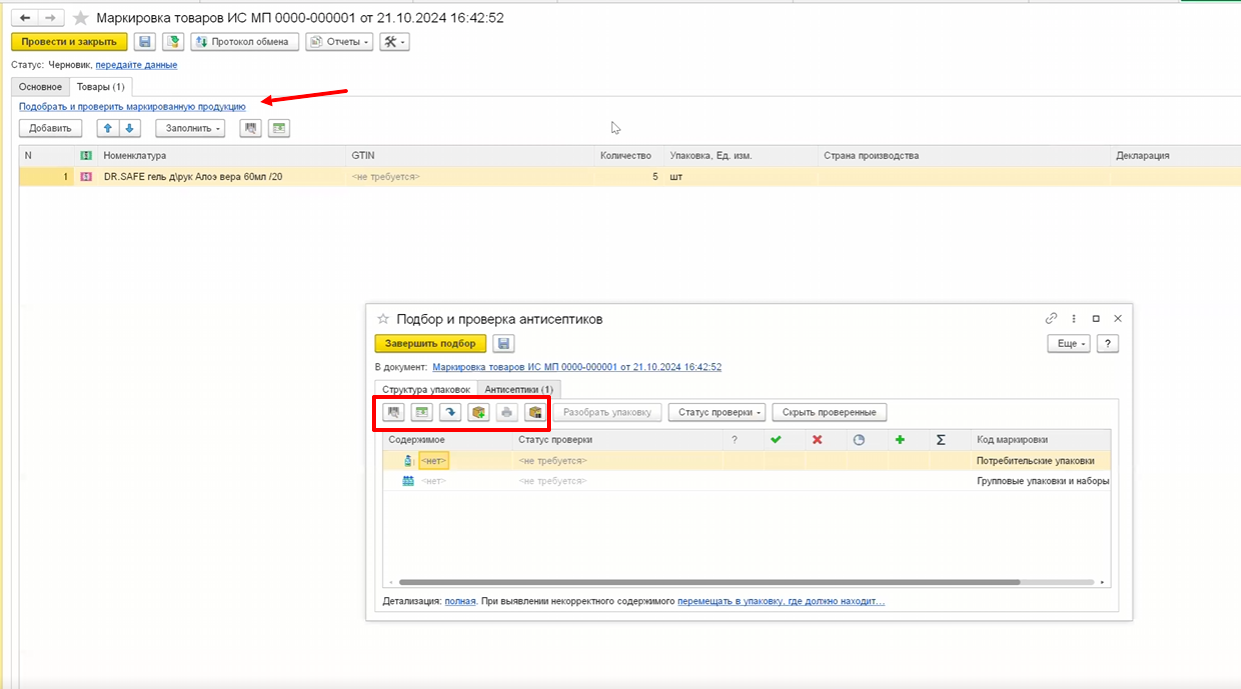
Task: Click the package with green plus icon
Action: (479, 412)
